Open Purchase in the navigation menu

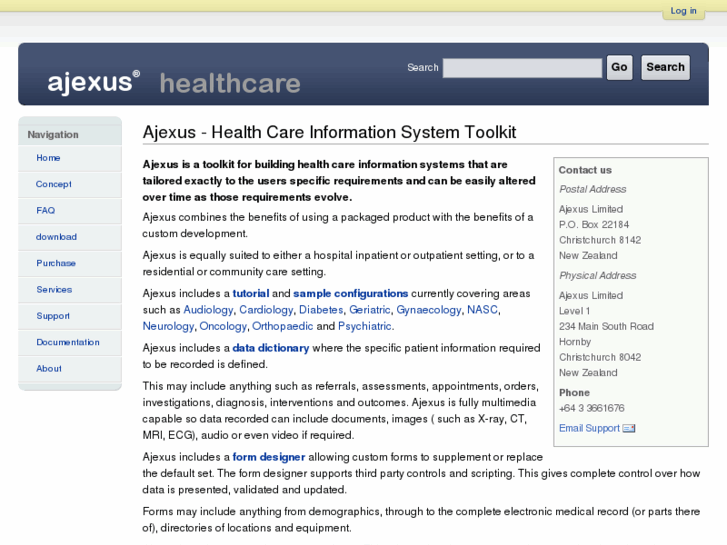(x=56, y=263)
